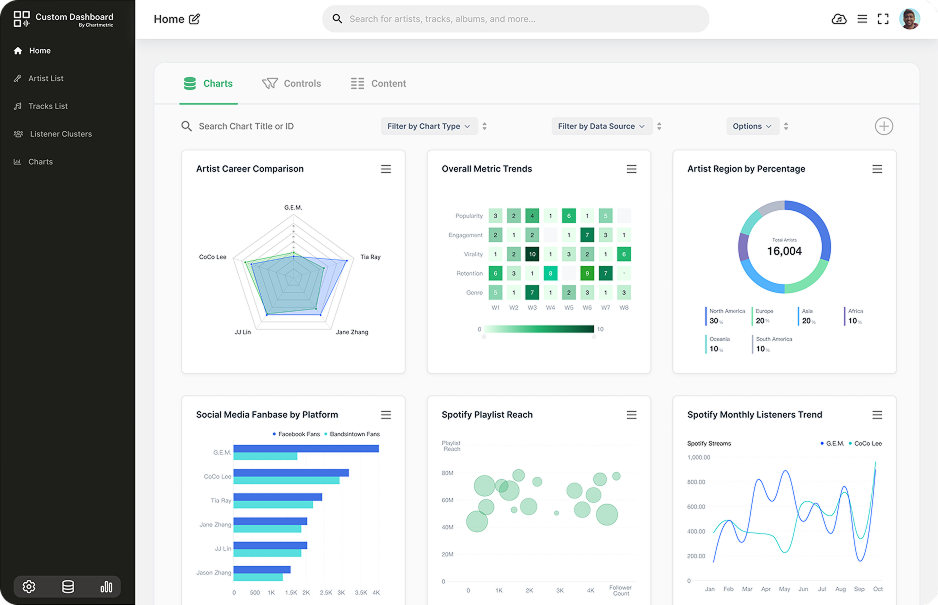938x605 pixels.
Task: Switch to the Controls tab
Action: pos(291,84)
